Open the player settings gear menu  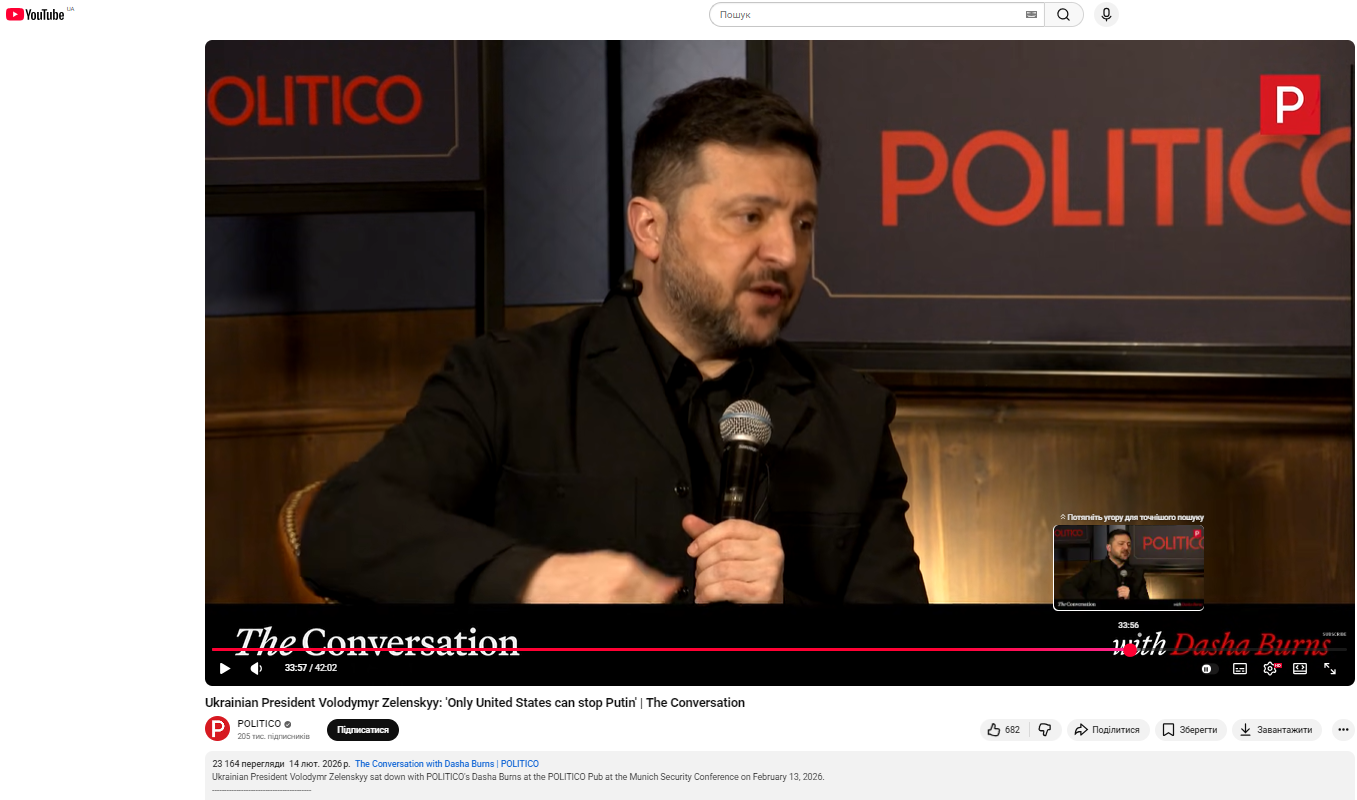(1270, 668)
